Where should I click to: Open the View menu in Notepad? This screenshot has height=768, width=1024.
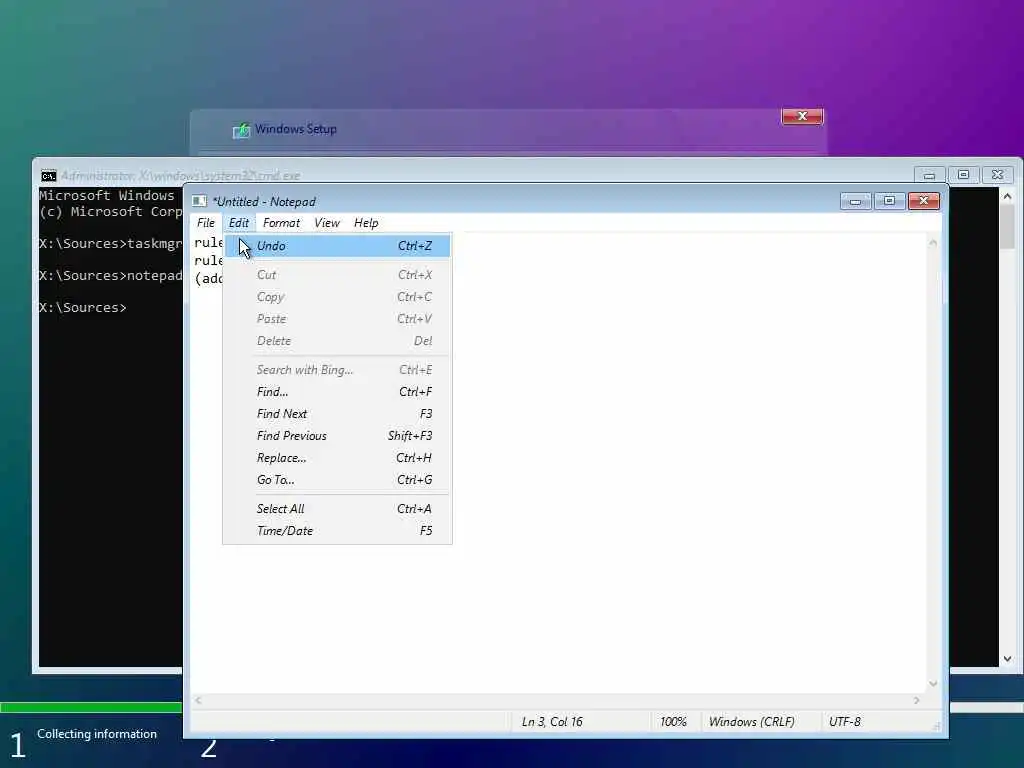pyautogui.click(x=327, y=223)
